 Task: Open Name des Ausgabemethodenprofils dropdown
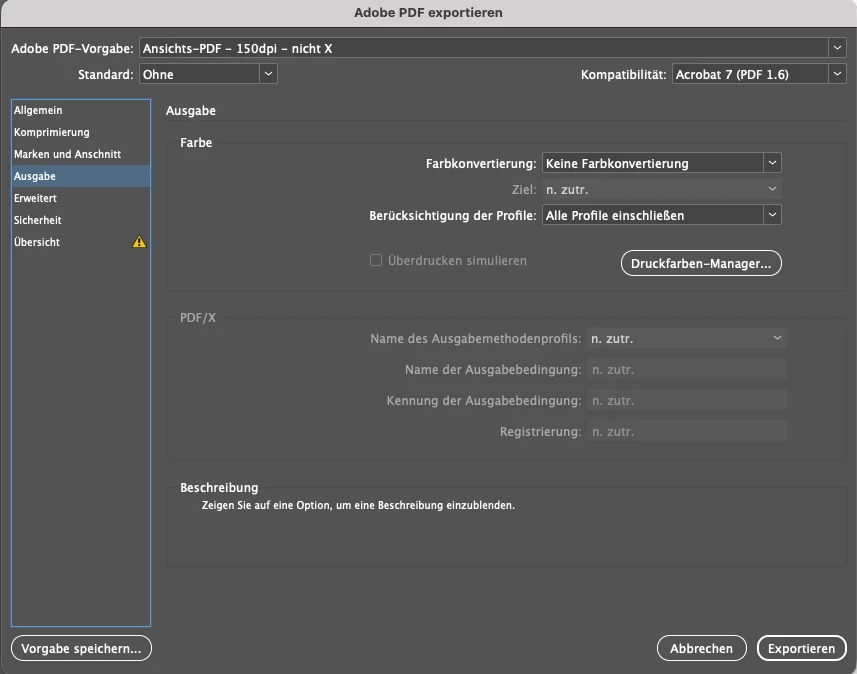coord(686,338)
